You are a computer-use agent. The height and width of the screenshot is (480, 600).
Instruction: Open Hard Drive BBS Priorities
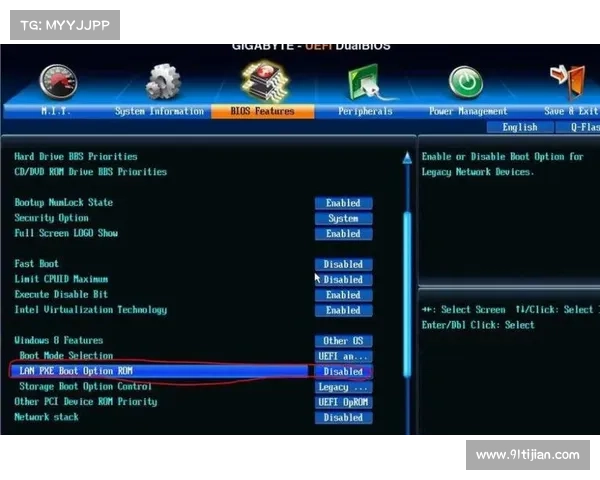point(76,157)
